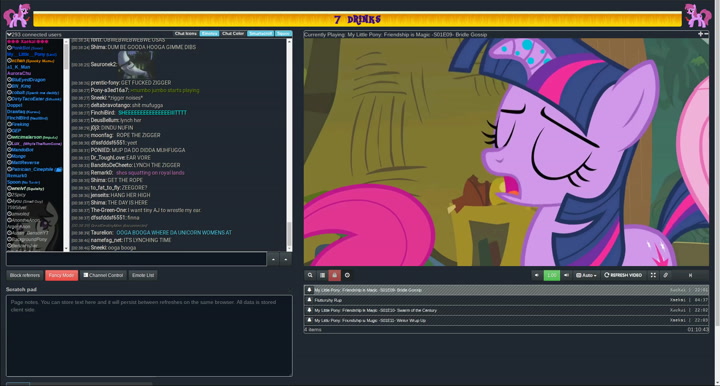The width and height of the screenshot is (720, 386).
Task: Open the Auto quality dropdown
Action: coord(586,275)
